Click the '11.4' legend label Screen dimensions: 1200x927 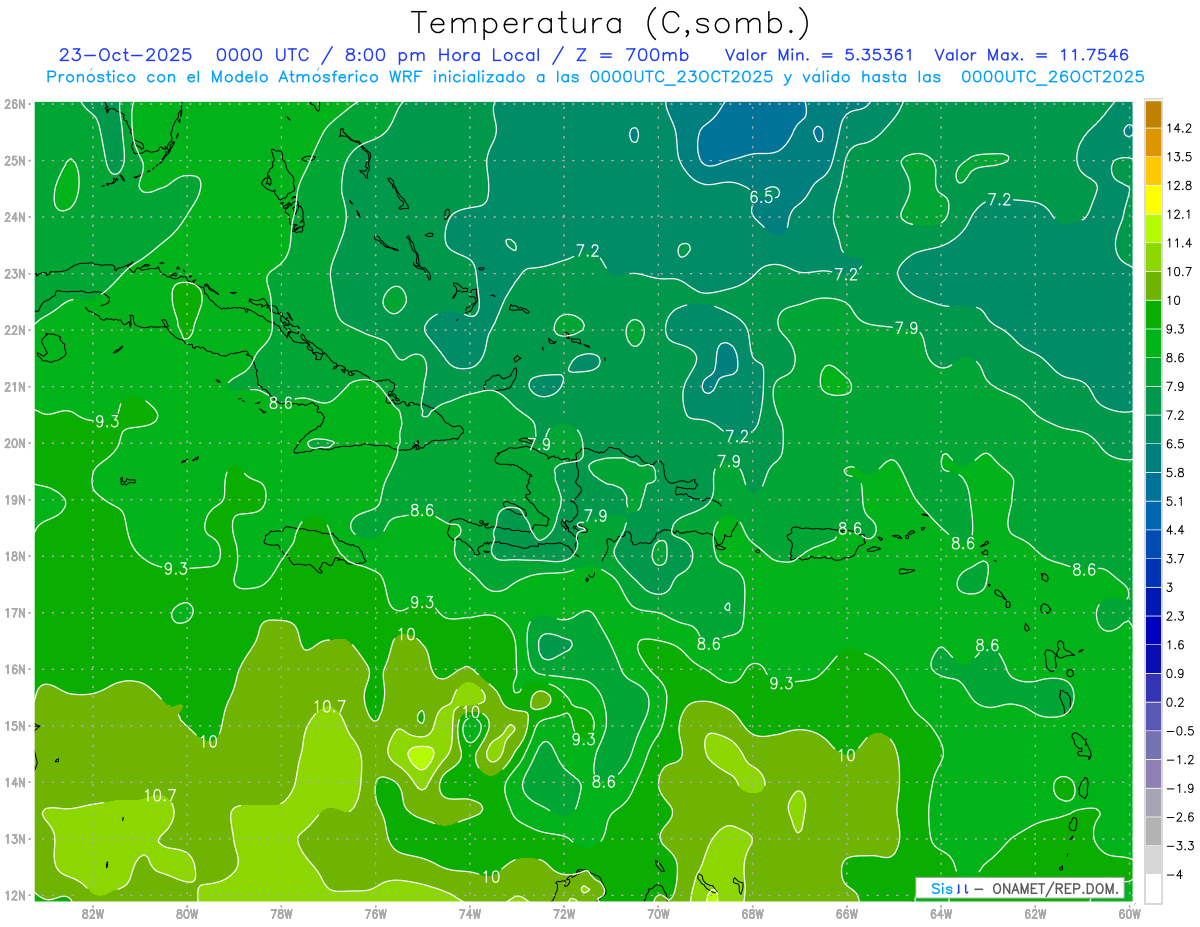tap(1178, 243)
